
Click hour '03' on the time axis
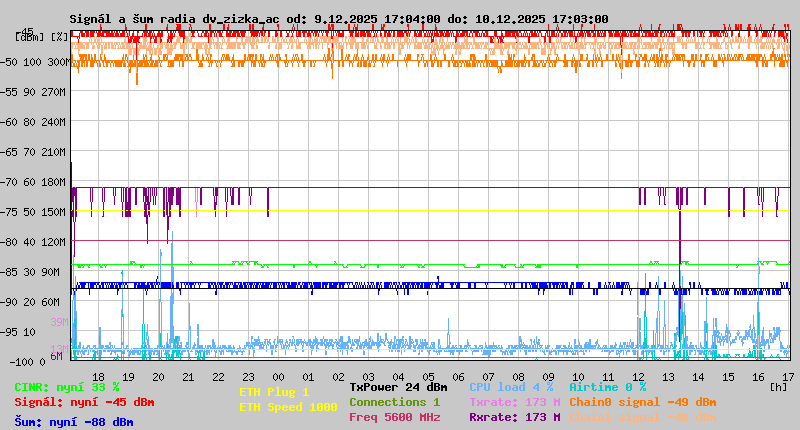coord(368,377)
